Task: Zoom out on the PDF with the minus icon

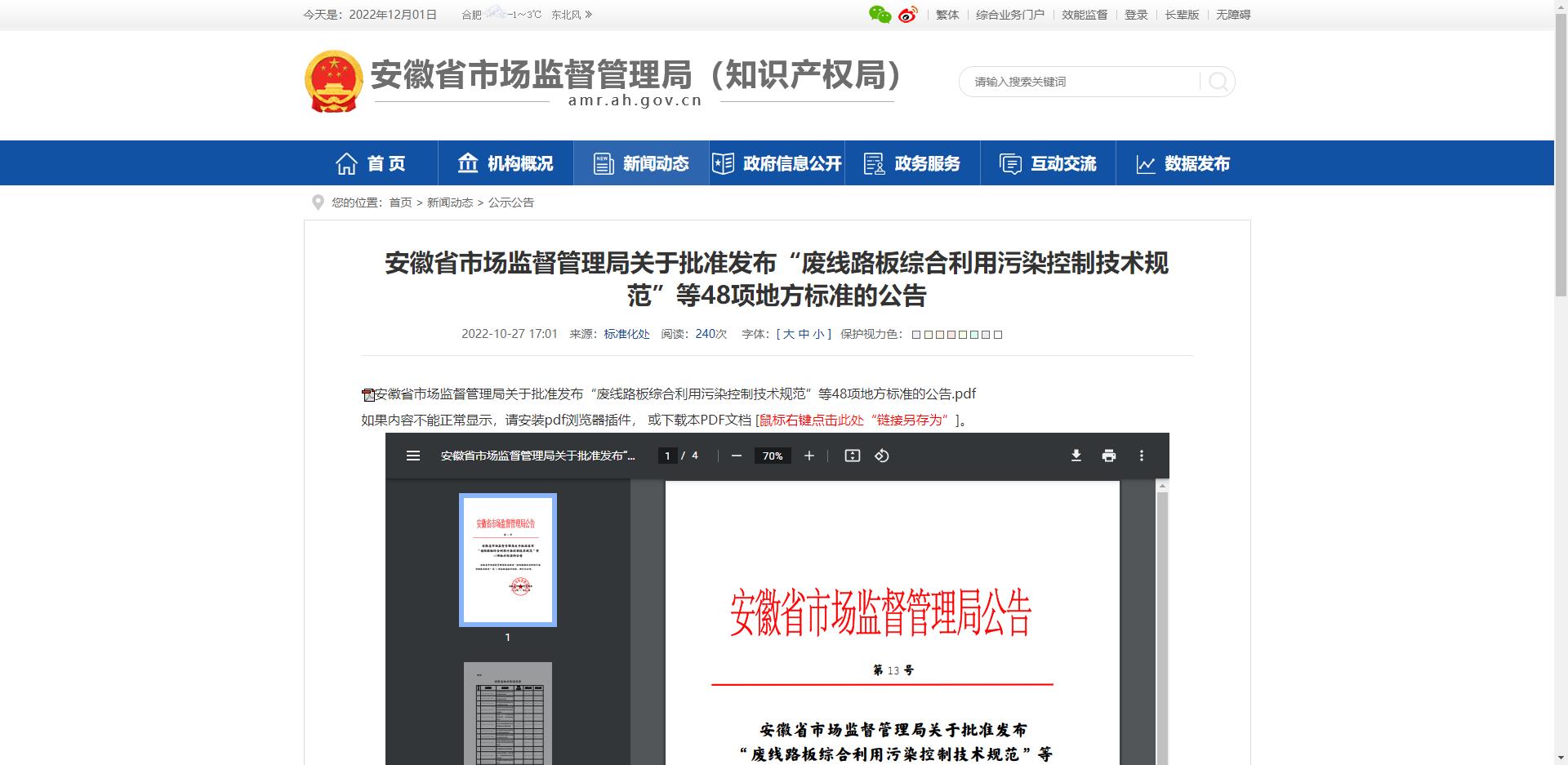Action: coord(736,456)
